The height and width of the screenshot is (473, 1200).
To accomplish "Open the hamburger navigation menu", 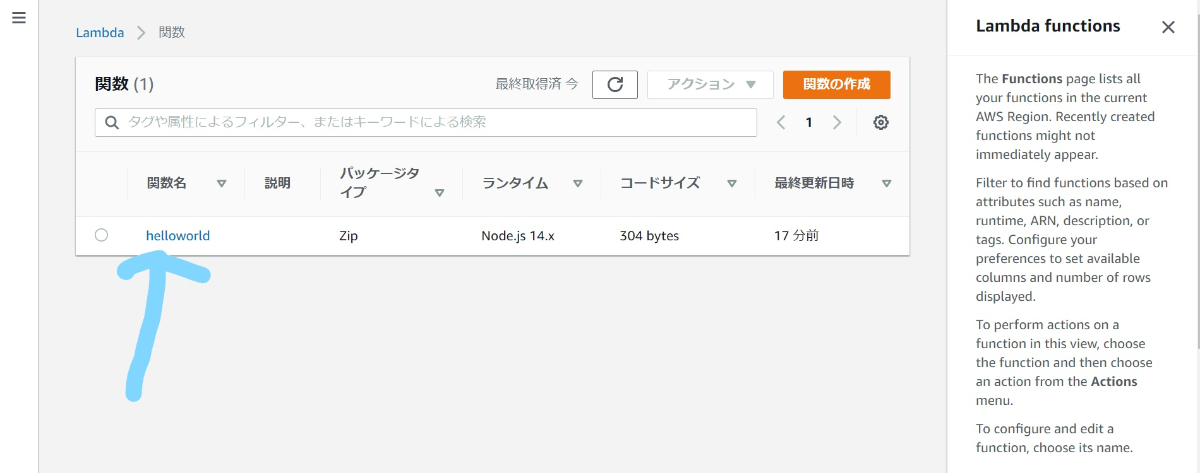I will click(x=18, y=19).
